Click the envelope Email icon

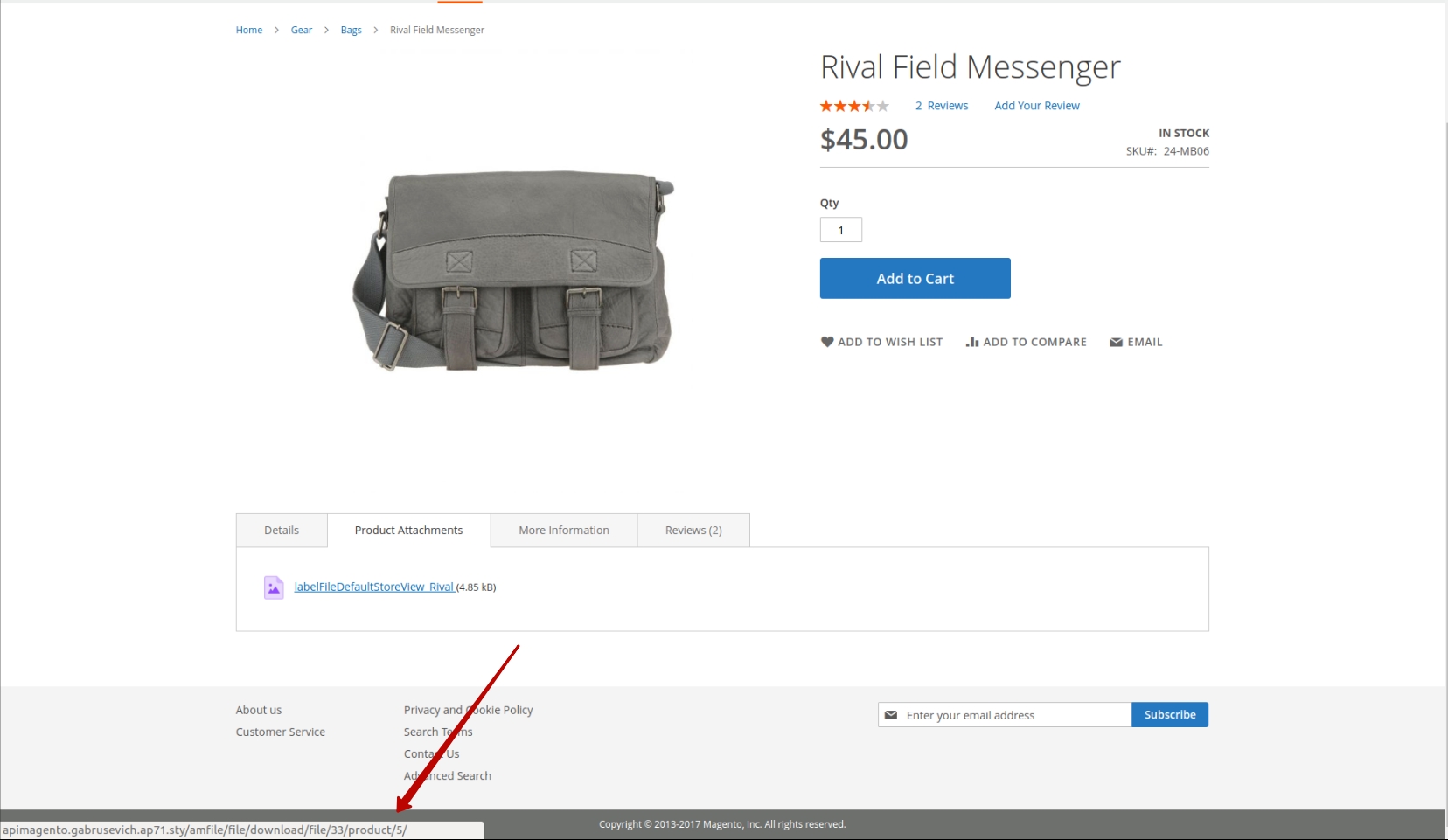(x=1116, y=342)
